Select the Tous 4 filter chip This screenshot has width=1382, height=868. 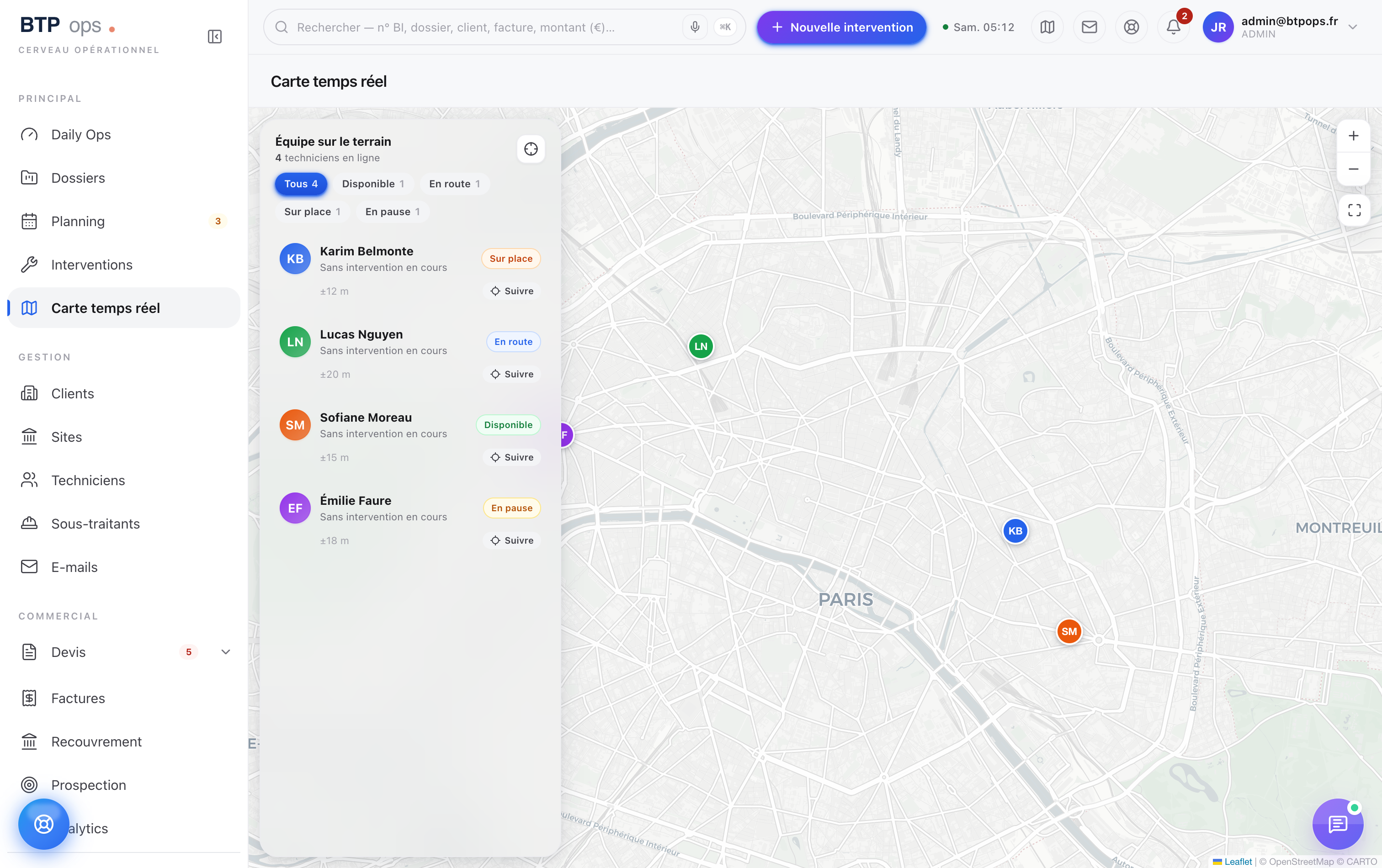click(x=301, y=184)
